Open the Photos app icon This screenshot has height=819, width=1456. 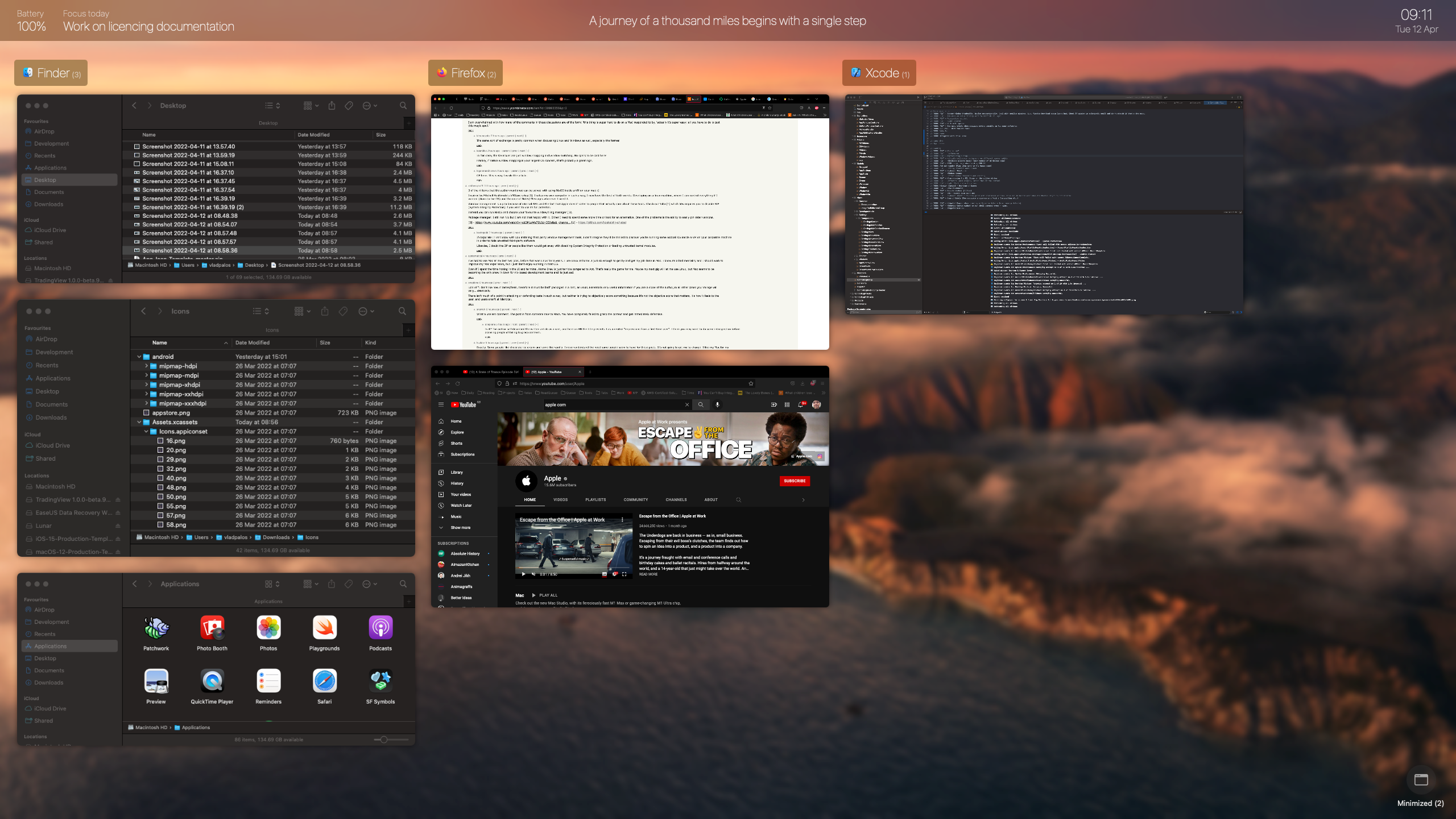[268, 628]
